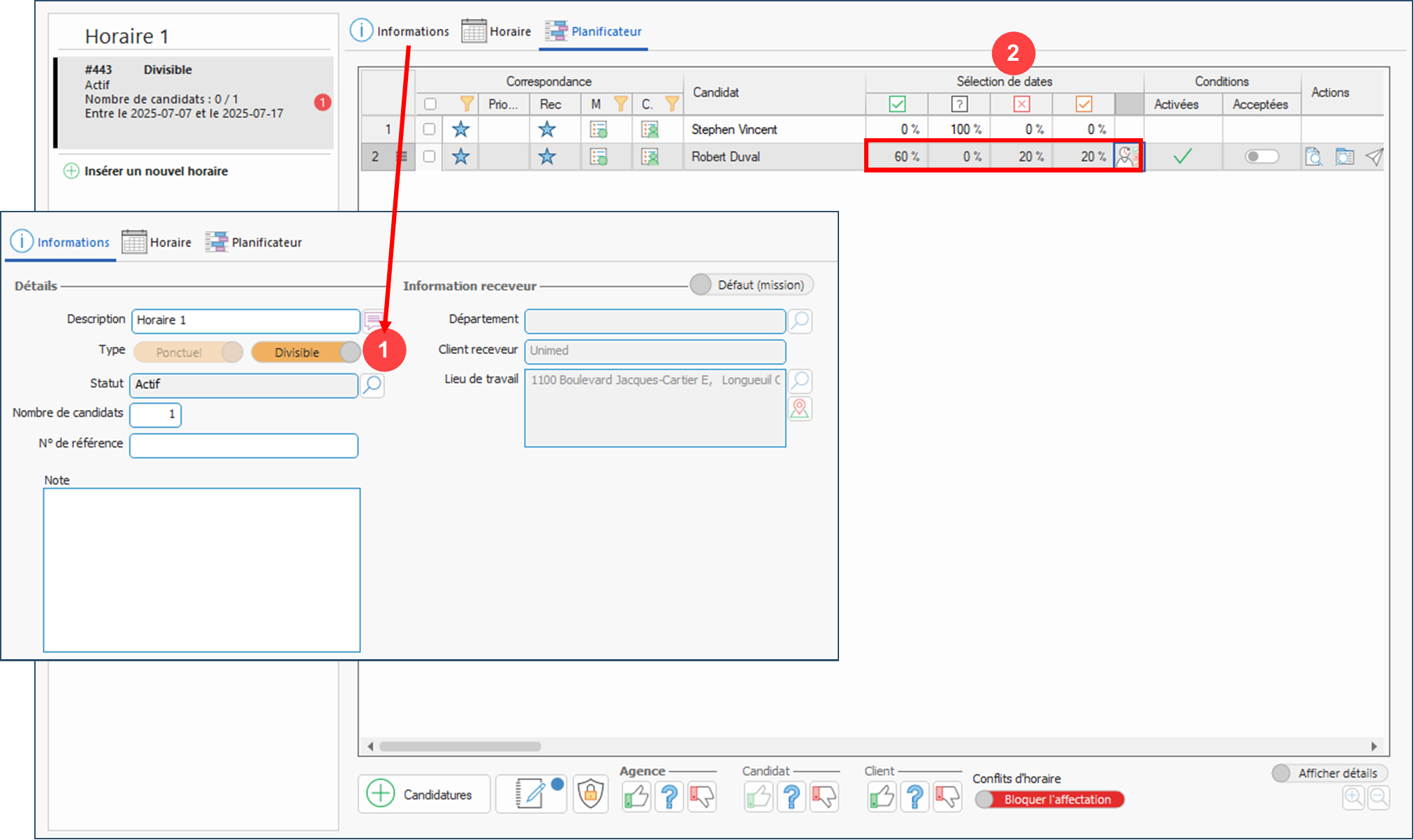Click the Candidat question mark icon
Image resolution: width=1414 pixels, height=840 pixels.
(x=792, y=796)
